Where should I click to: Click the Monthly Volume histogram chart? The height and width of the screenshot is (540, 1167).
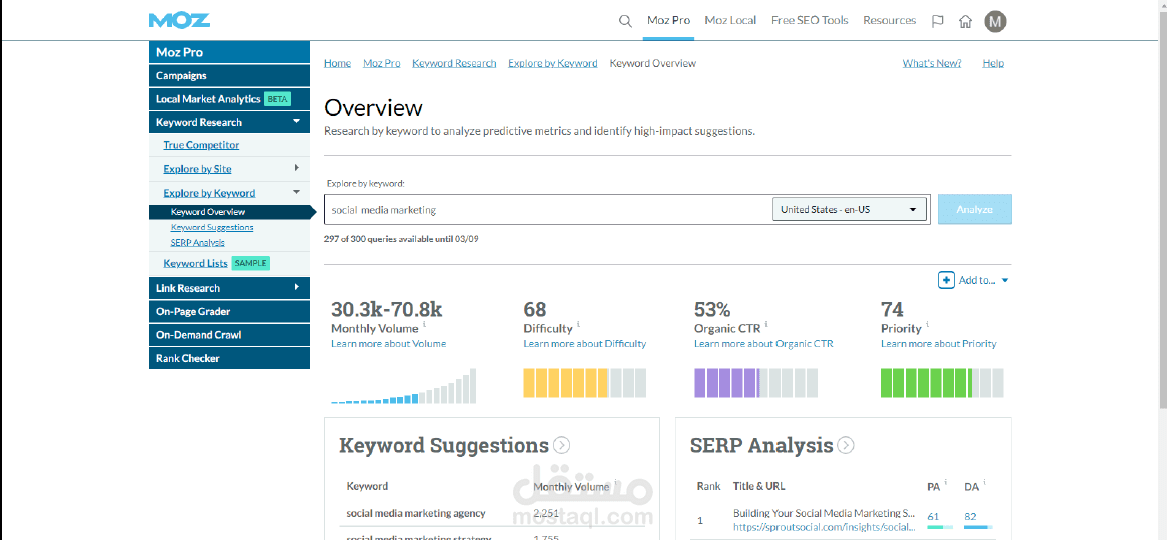(x=403, y=386)
